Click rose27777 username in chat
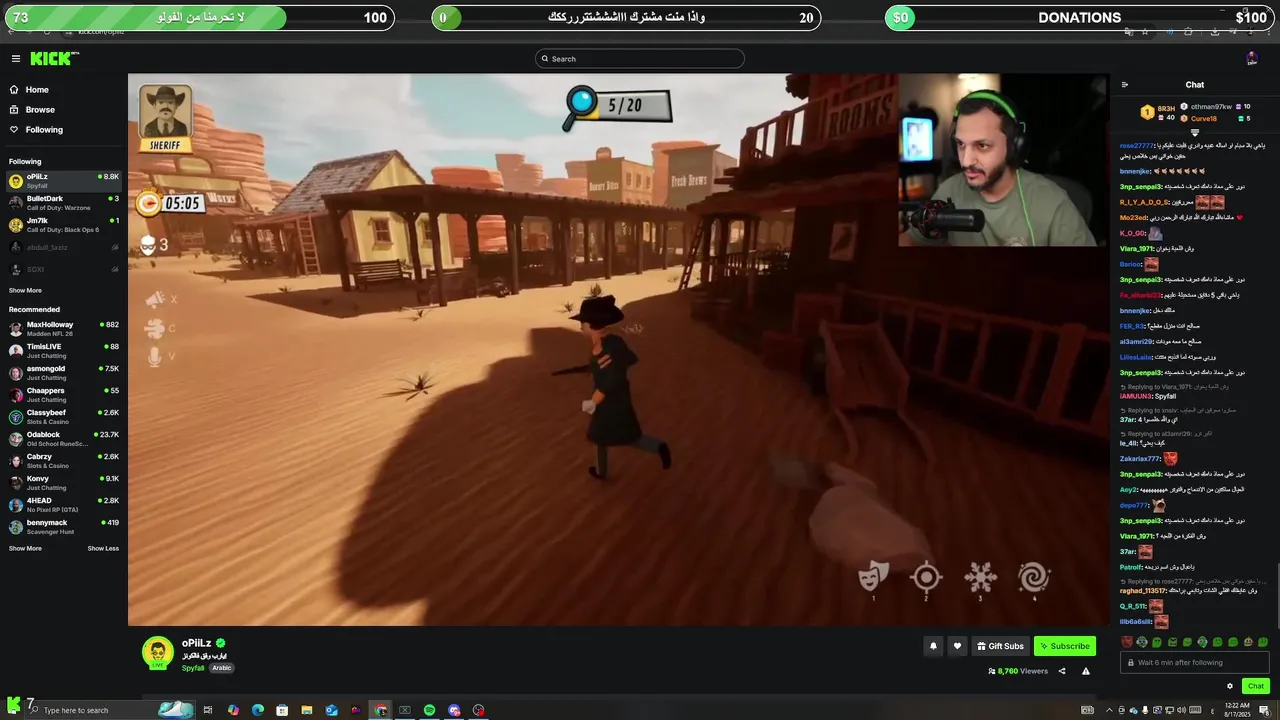The width and height of the screenshot is (1280, 720). [1136, 146]
